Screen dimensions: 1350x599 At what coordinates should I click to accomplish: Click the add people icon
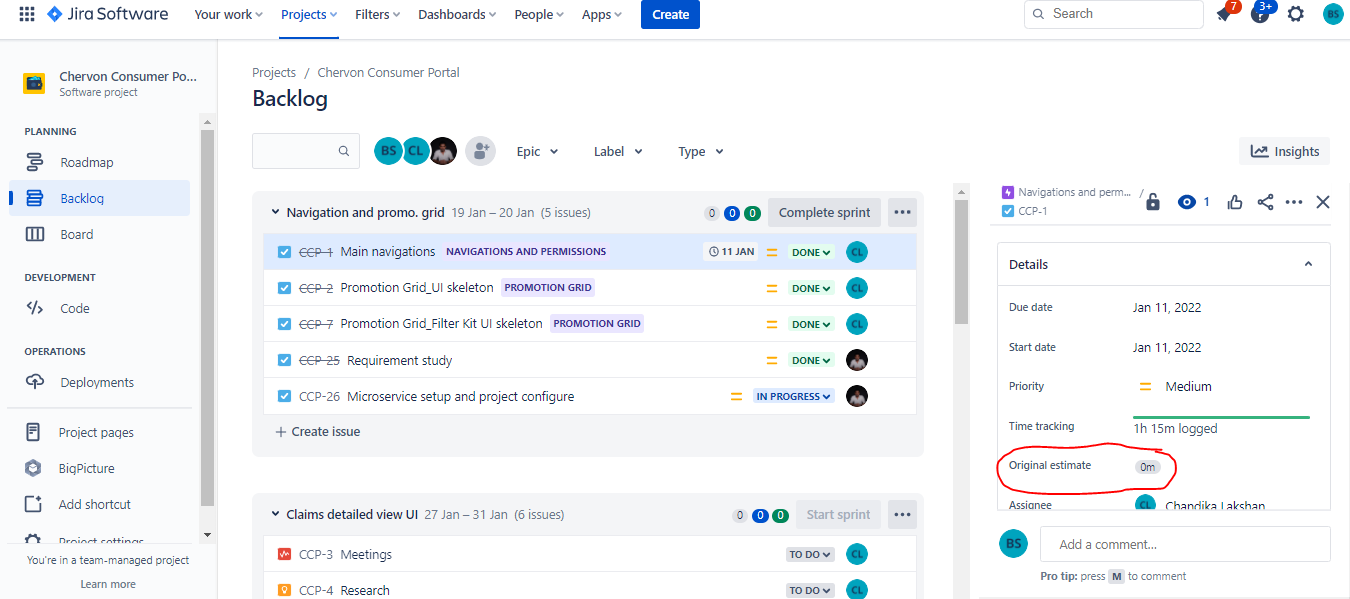pyautogui.click(x=481, y=151)
